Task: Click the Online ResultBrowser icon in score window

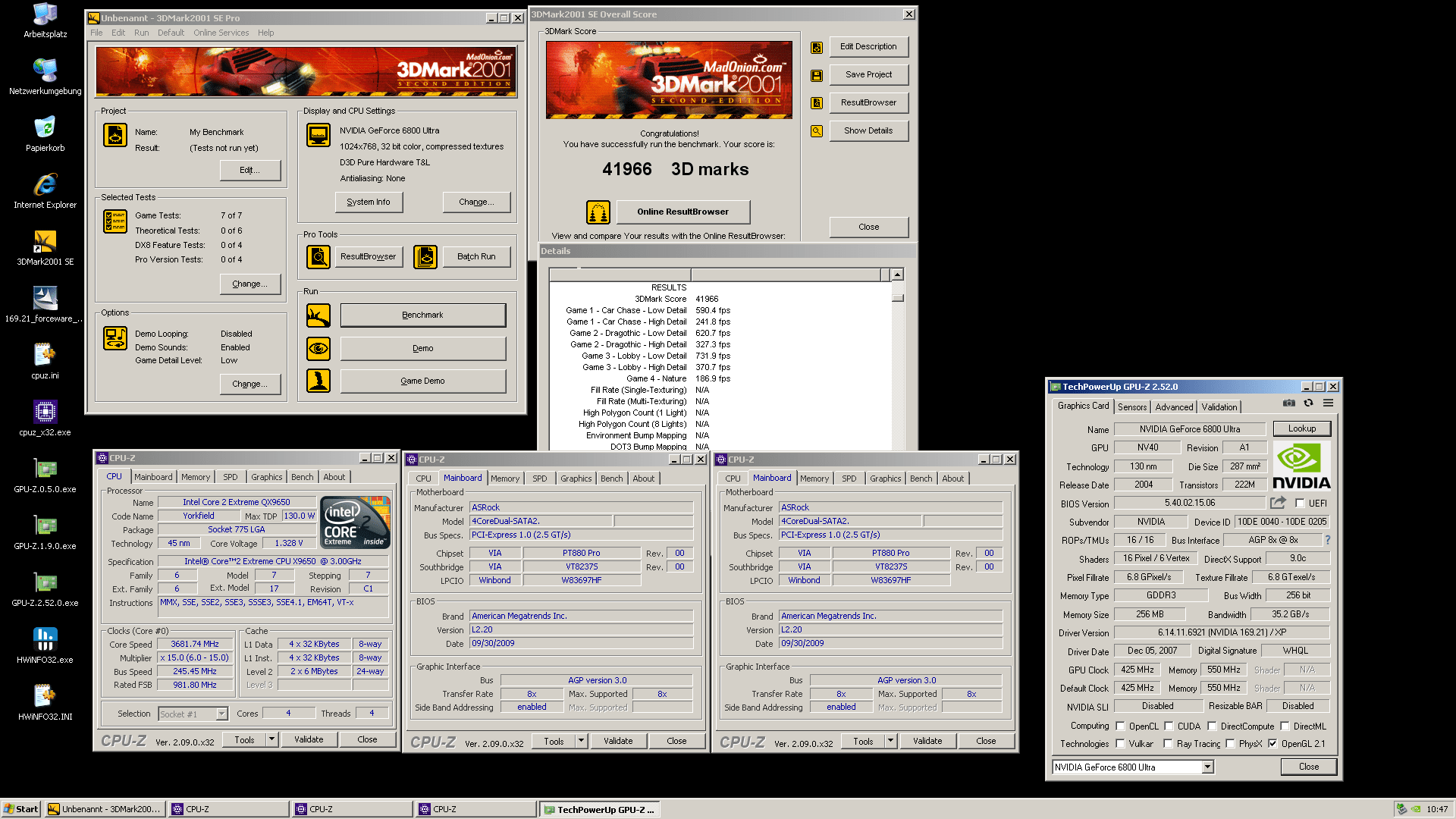Action: [x=598, y=212]
